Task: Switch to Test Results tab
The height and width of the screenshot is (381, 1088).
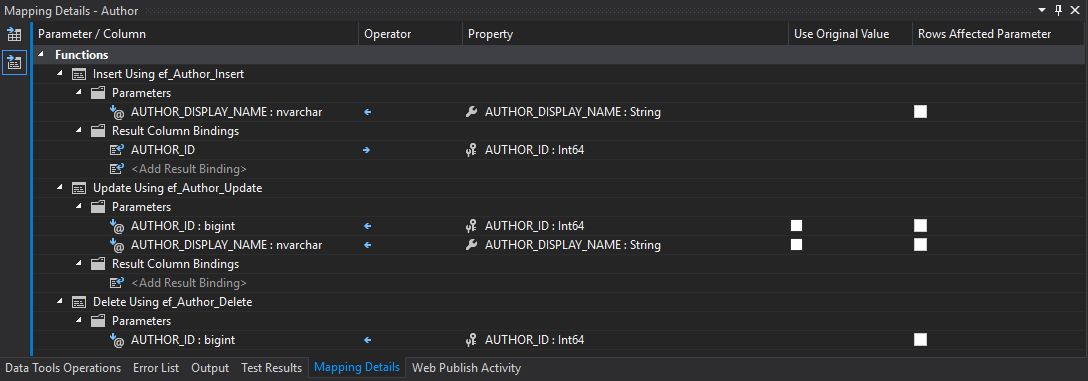Action: coord(271,368)
